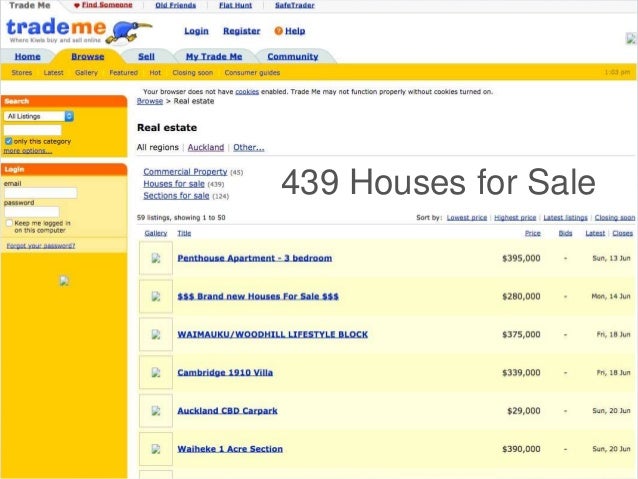Click the Closes column header

tap(623, 233)
